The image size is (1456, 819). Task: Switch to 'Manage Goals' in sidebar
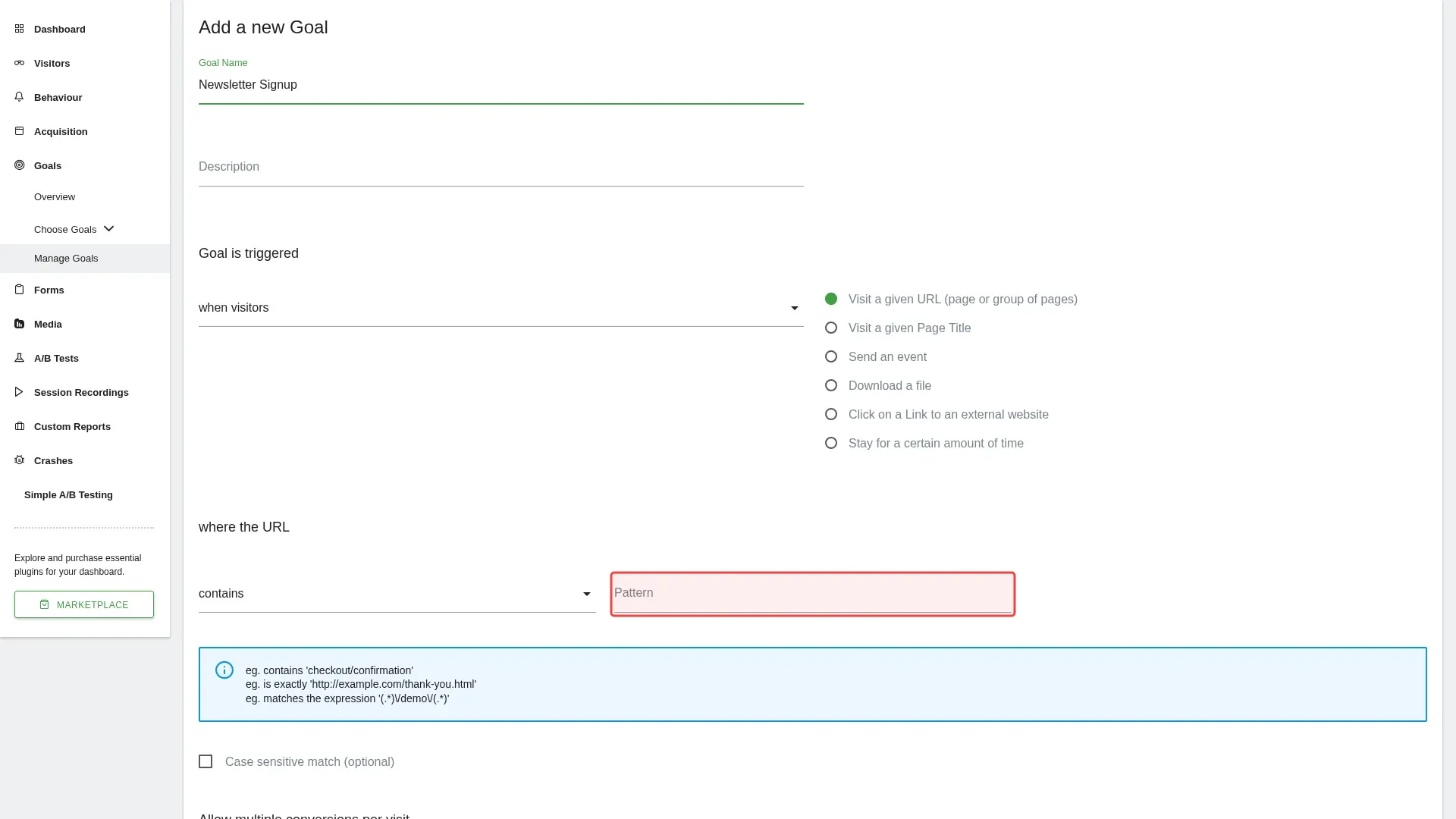click(x=66, y=258)
